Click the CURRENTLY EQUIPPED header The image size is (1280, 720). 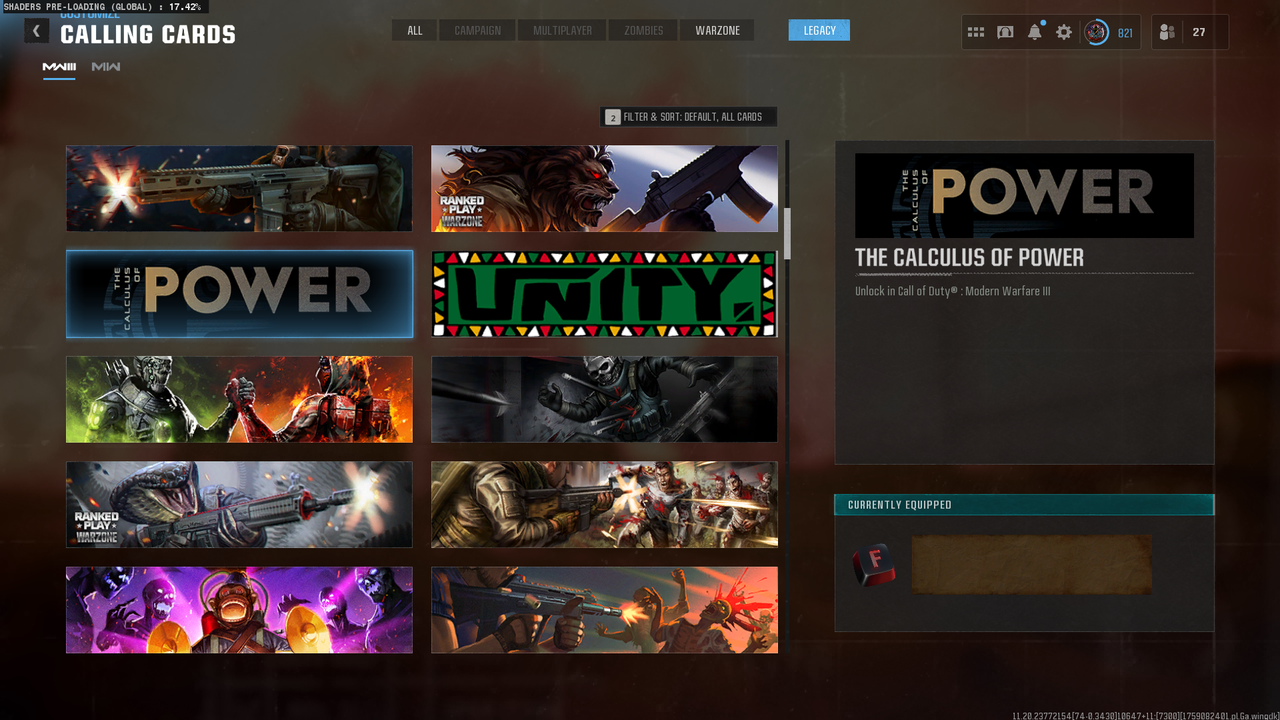pyautogui.click(x=1024, y=505)
